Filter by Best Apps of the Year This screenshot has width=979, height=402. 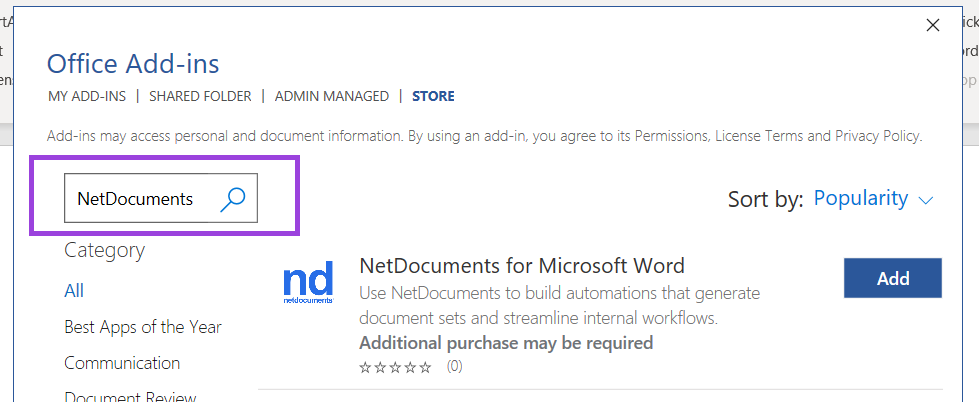pyautogui.click(x=143, y=327)
